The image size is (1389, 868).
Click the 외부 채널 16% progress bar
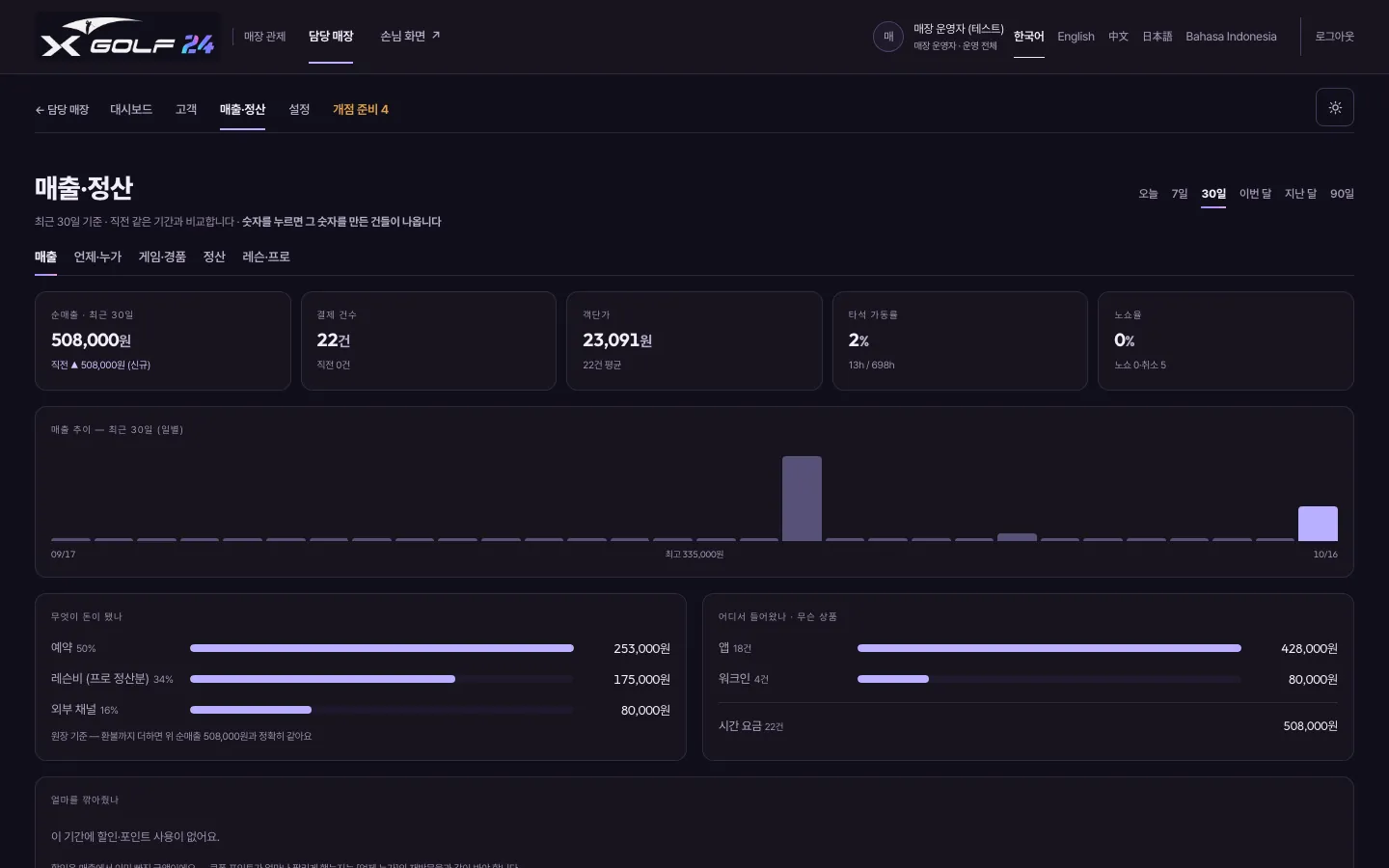pos(382,710)
